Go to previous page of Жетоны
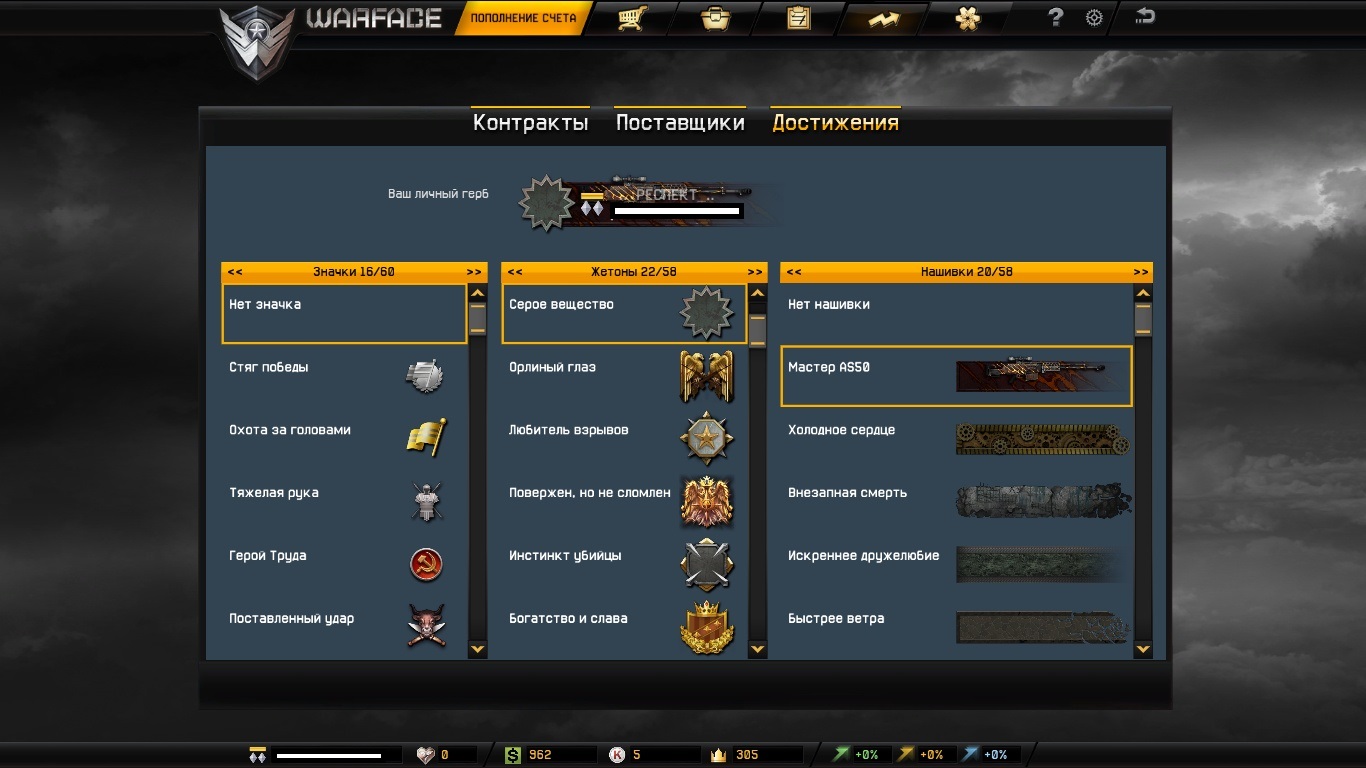This screenshot has height=768, width=1366. click(515, 272)
